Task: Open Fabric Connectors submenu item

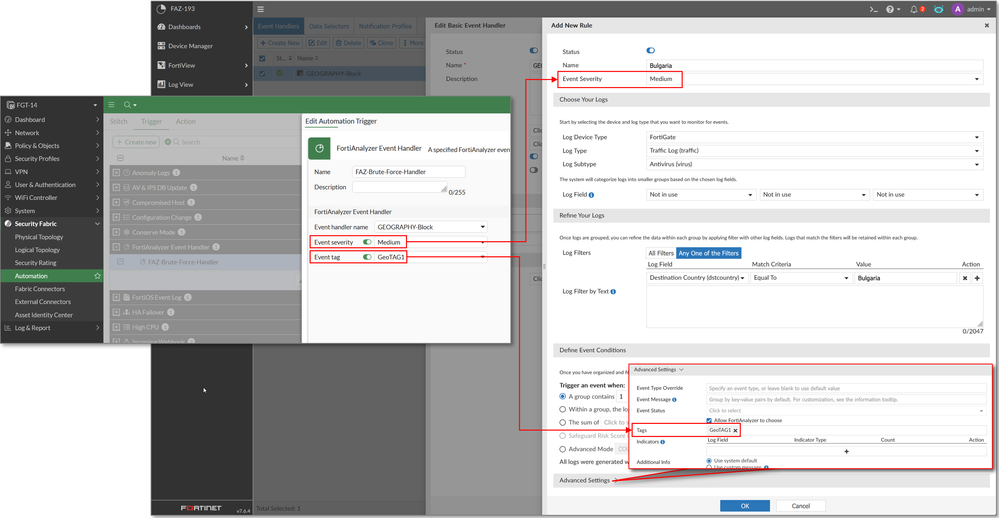Action: (40, 289)
